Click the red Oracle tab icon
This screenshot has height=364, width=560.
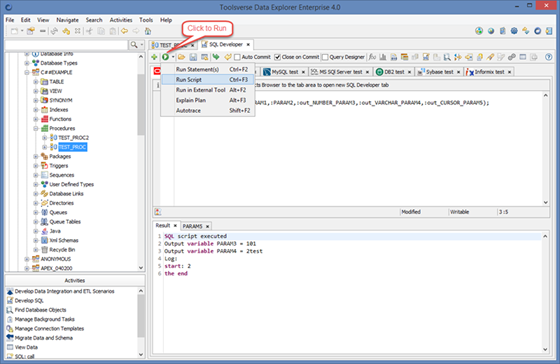[x=157, y=71]
